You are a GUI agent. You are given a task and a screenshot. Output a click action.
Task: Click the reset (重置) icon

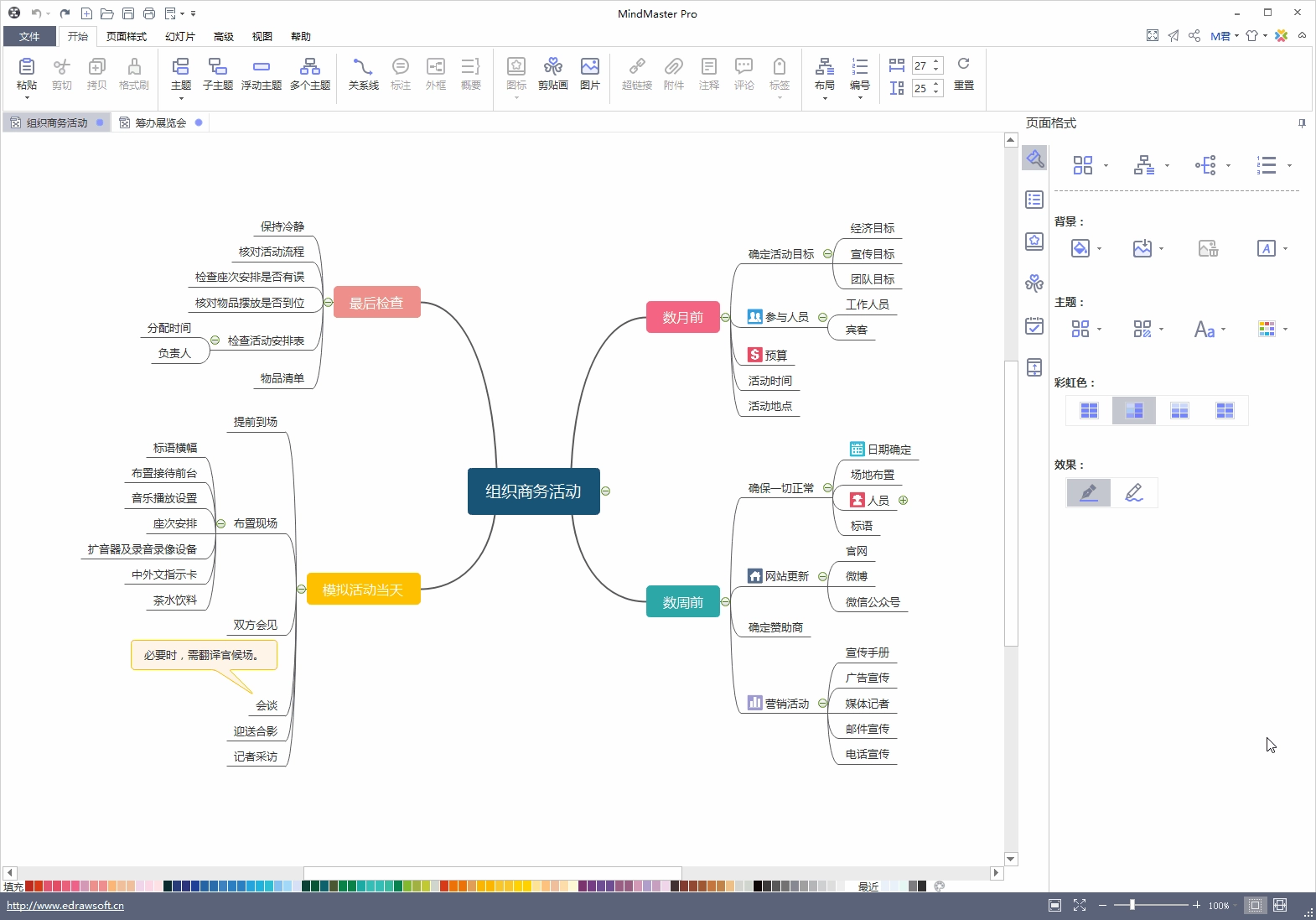pyautogui.click(x=963, y=74)
